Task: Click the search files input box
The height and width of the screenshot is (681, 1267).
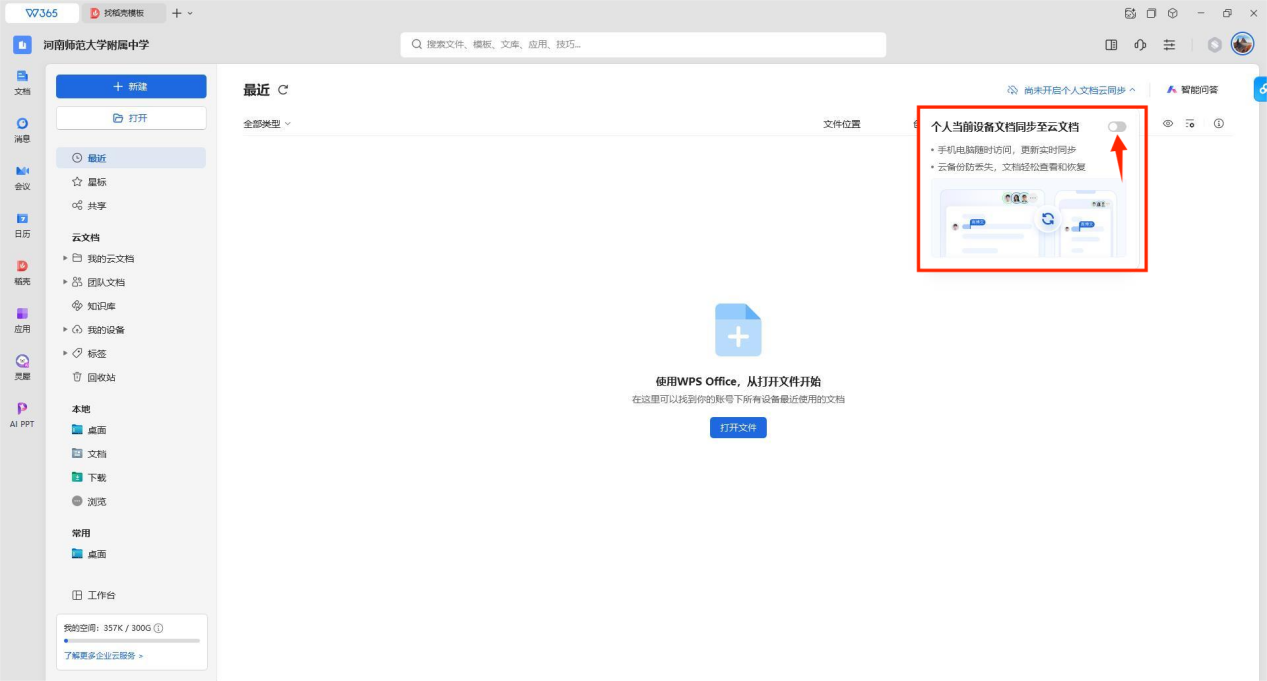Action: (643, 45)
